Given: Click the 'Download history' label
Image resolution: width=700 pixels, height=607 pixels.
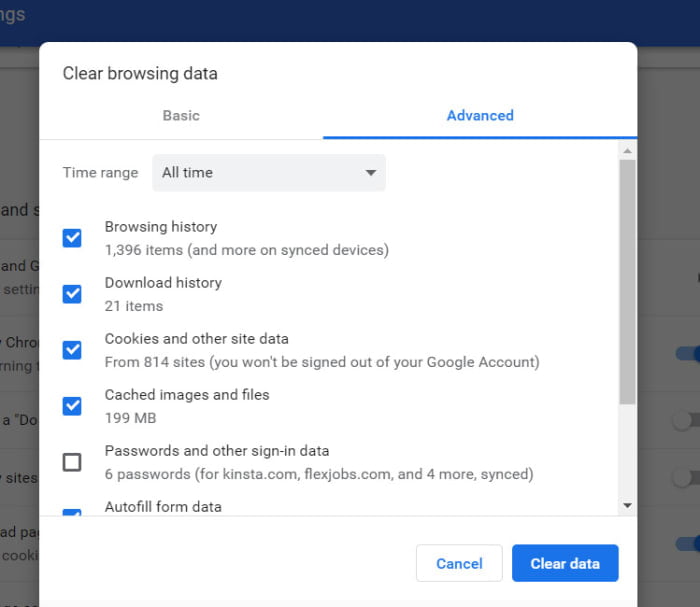Looking at the screenshot, I should point(163,283).
